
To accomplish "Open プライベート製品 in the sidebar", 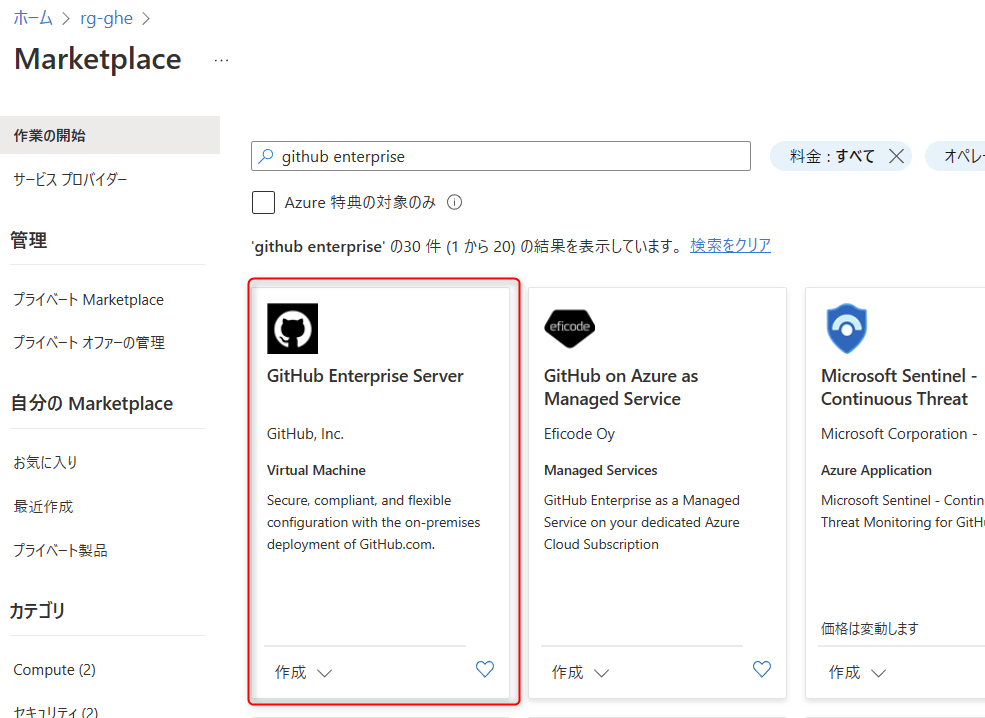I will pos(60,550).
